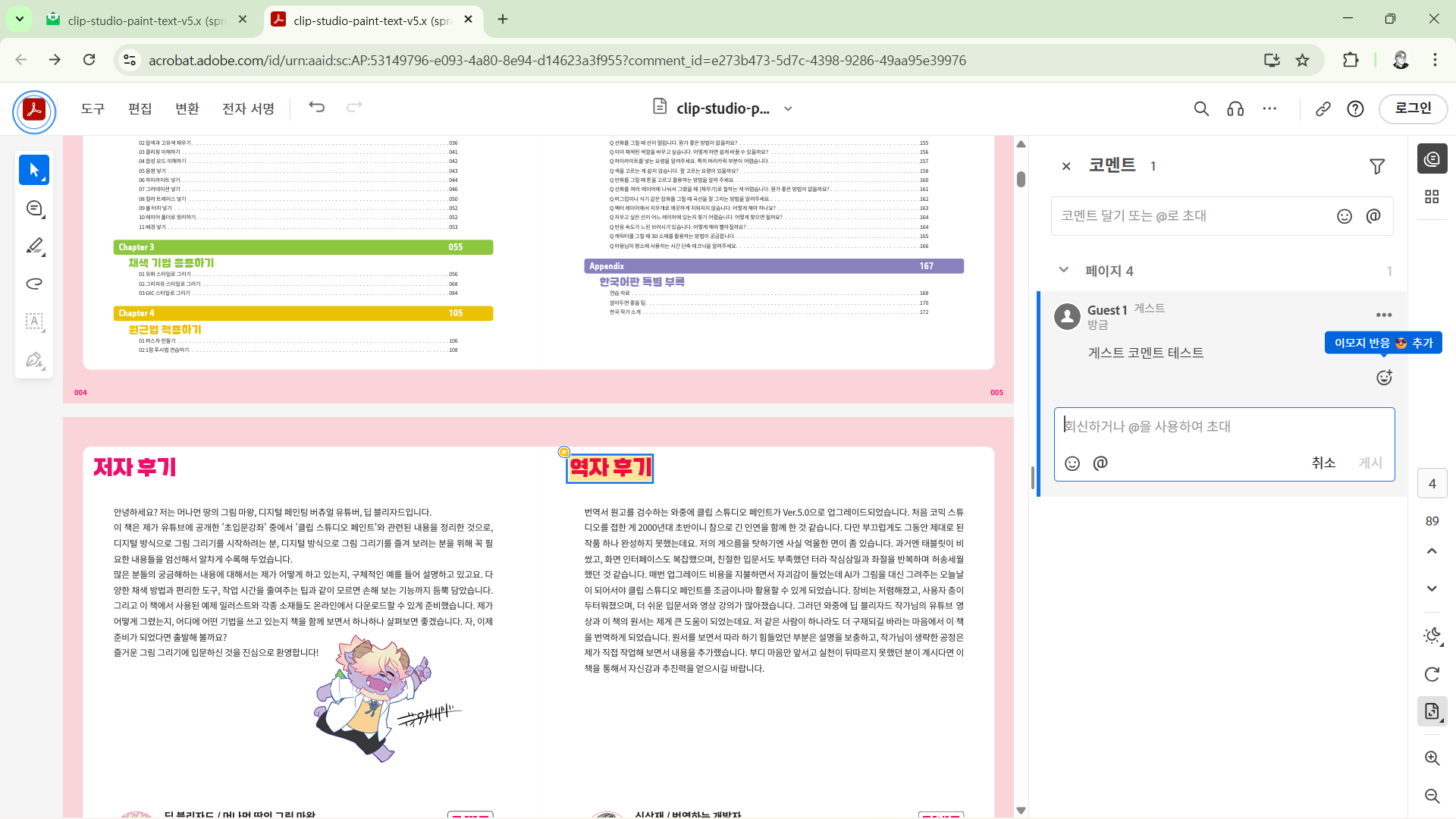Screen dimensions: 1456x819
Task: Toggle the dark mode display icon
Action: click(1432, 636)
